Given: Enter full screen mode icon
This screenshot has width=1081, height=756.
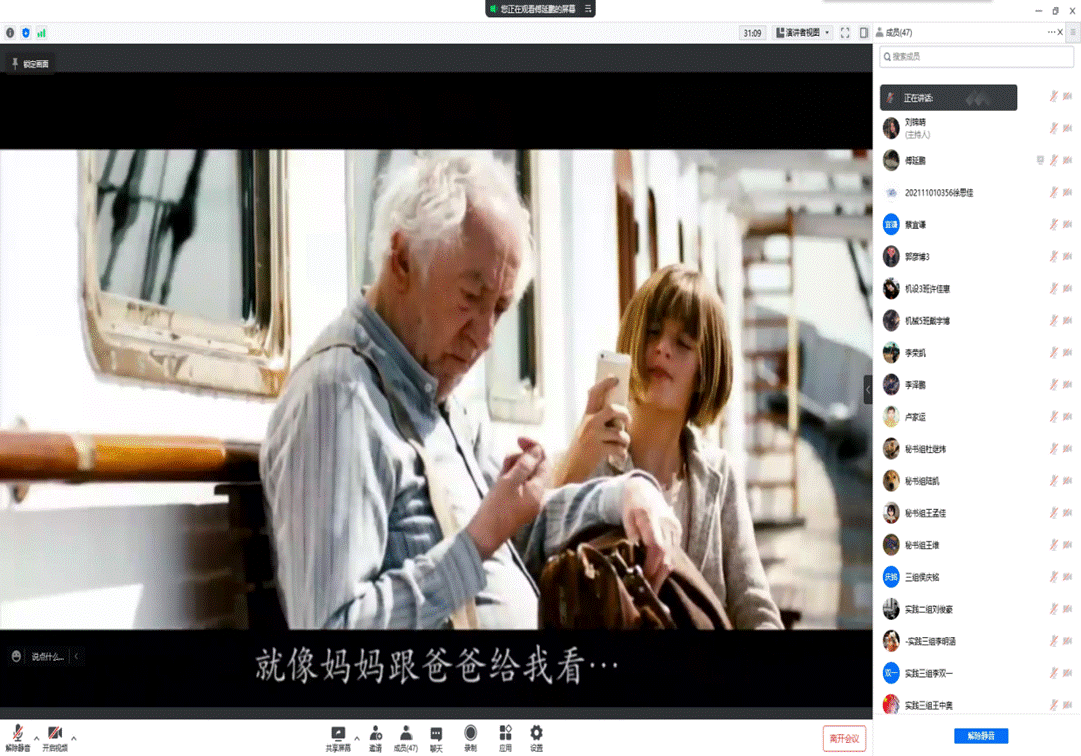Looking at the screenshot, I should 845,33.
